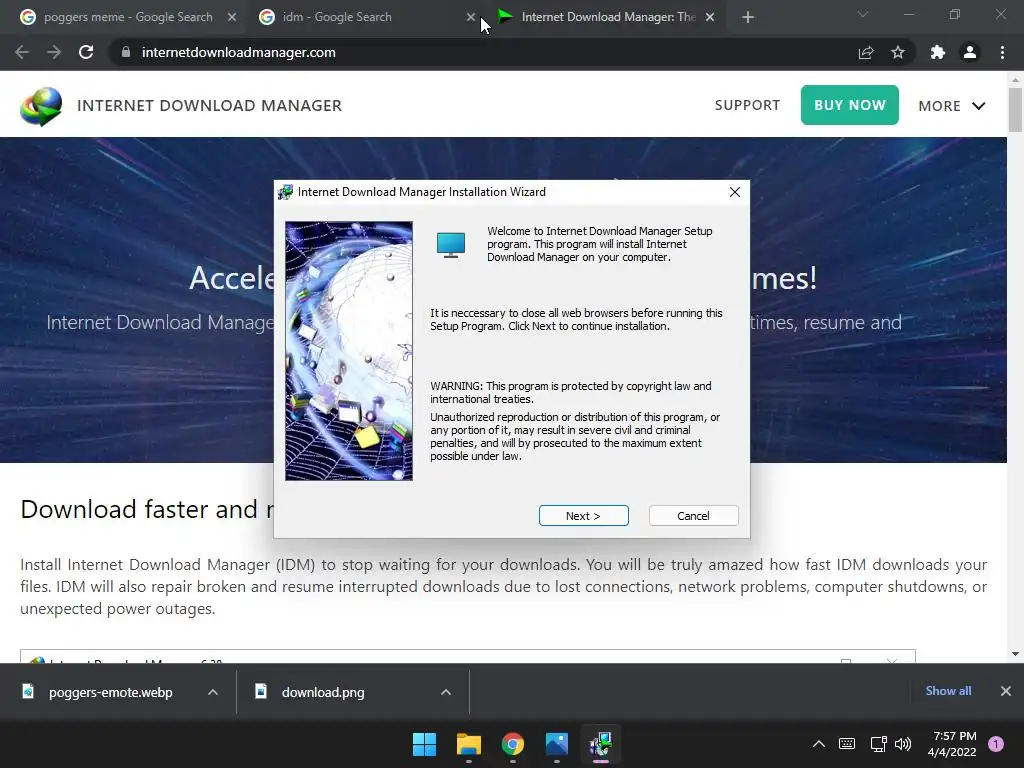
Task: Click Show all downloads
Action: click(x=948, y=691)
